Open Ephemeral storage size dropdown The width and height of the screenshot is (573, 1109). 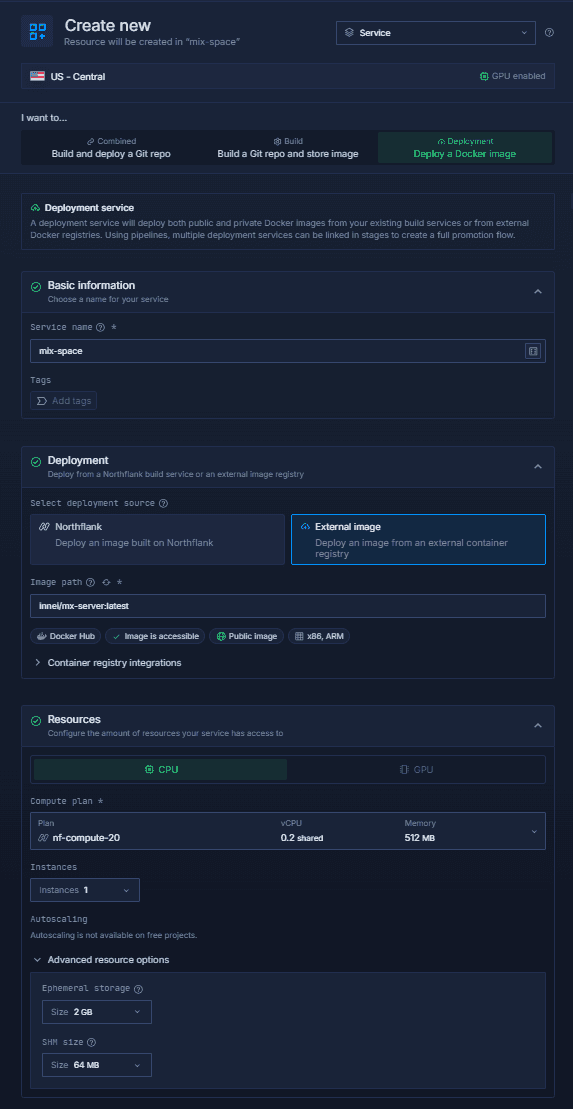97,1012
